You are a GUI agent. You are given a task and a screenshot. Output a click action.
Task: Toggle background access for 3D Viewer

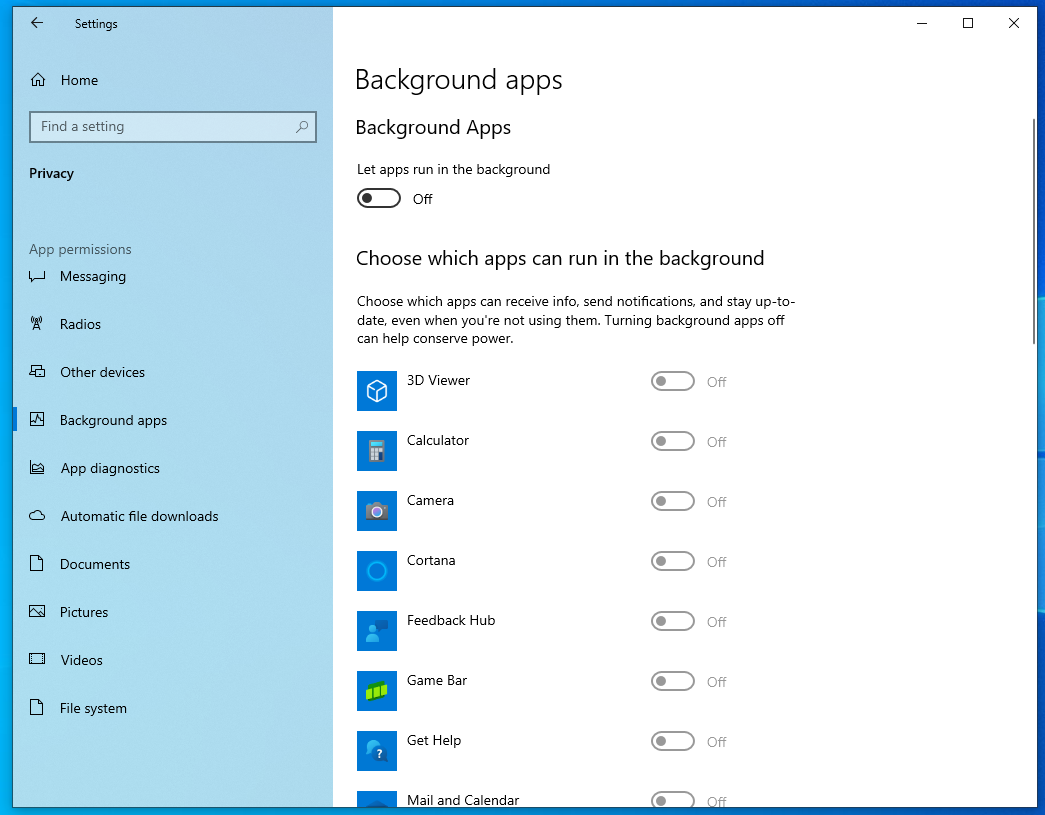coord(672,381)
